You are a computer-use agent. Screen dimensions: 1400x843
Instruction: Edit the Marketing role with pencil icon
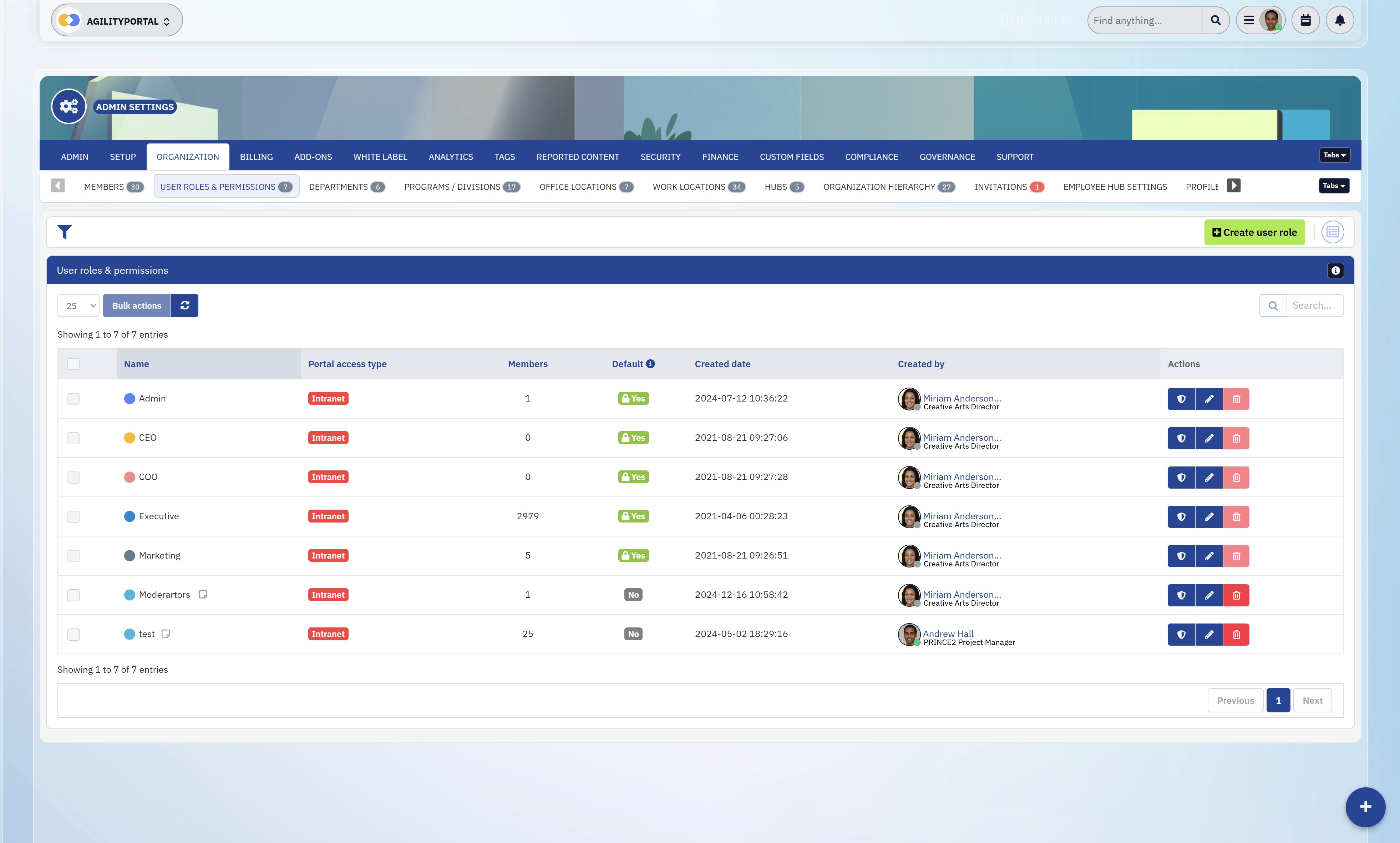(1209, 556)
